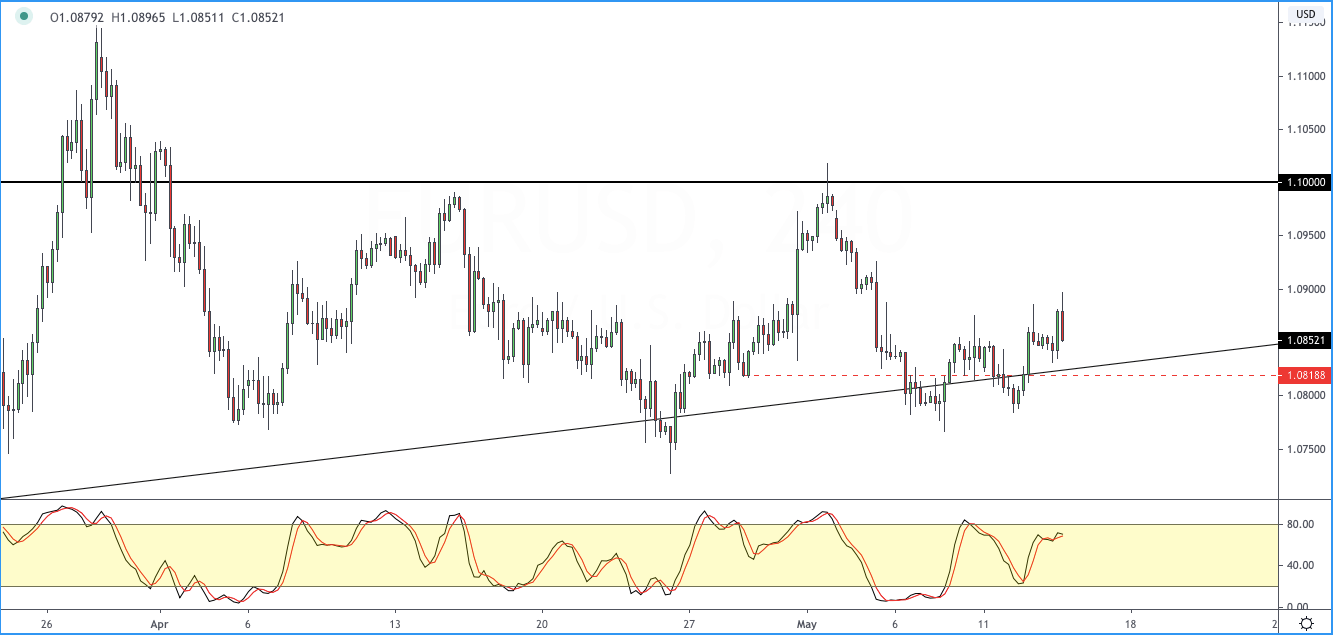
Task: Click the green market status dot
Action: tap(24, 17)
